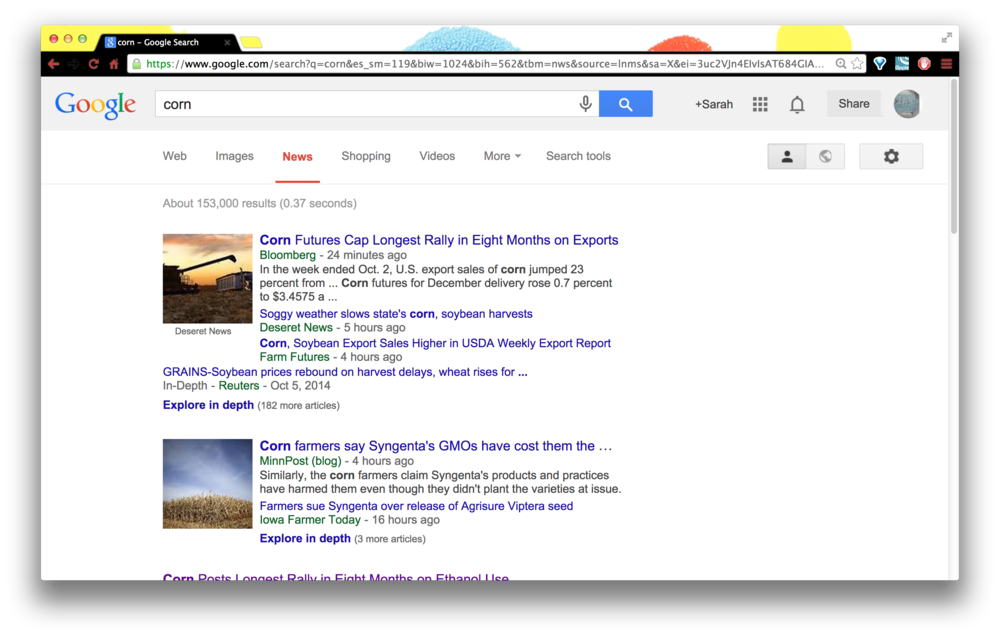
Task: Switch to the Videos results tab
Action: click(x=437, y=156)
